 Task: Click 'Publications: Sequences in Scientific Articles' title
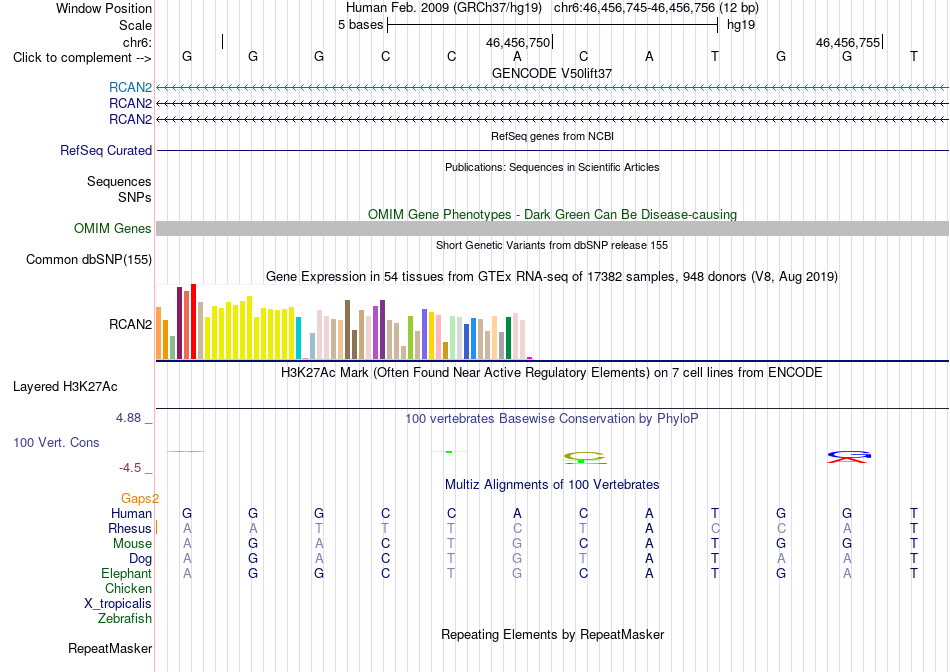[x=552, y=167]
